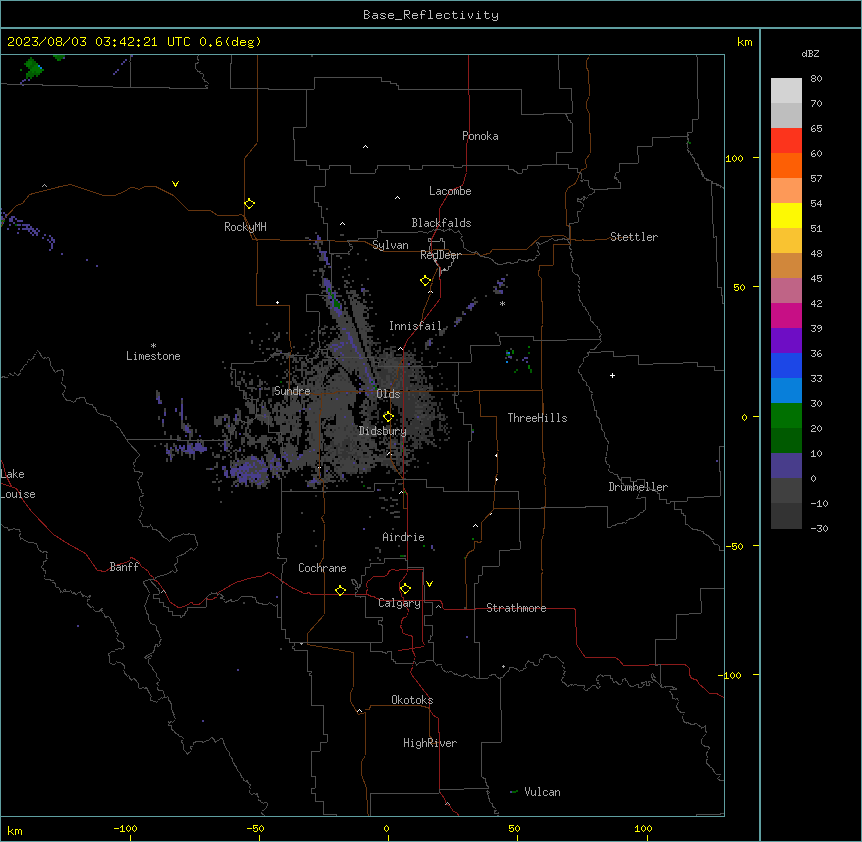The width and height of the screenshot is (862, 842).
Task: Select the Strathmore label
Action: 516,608
